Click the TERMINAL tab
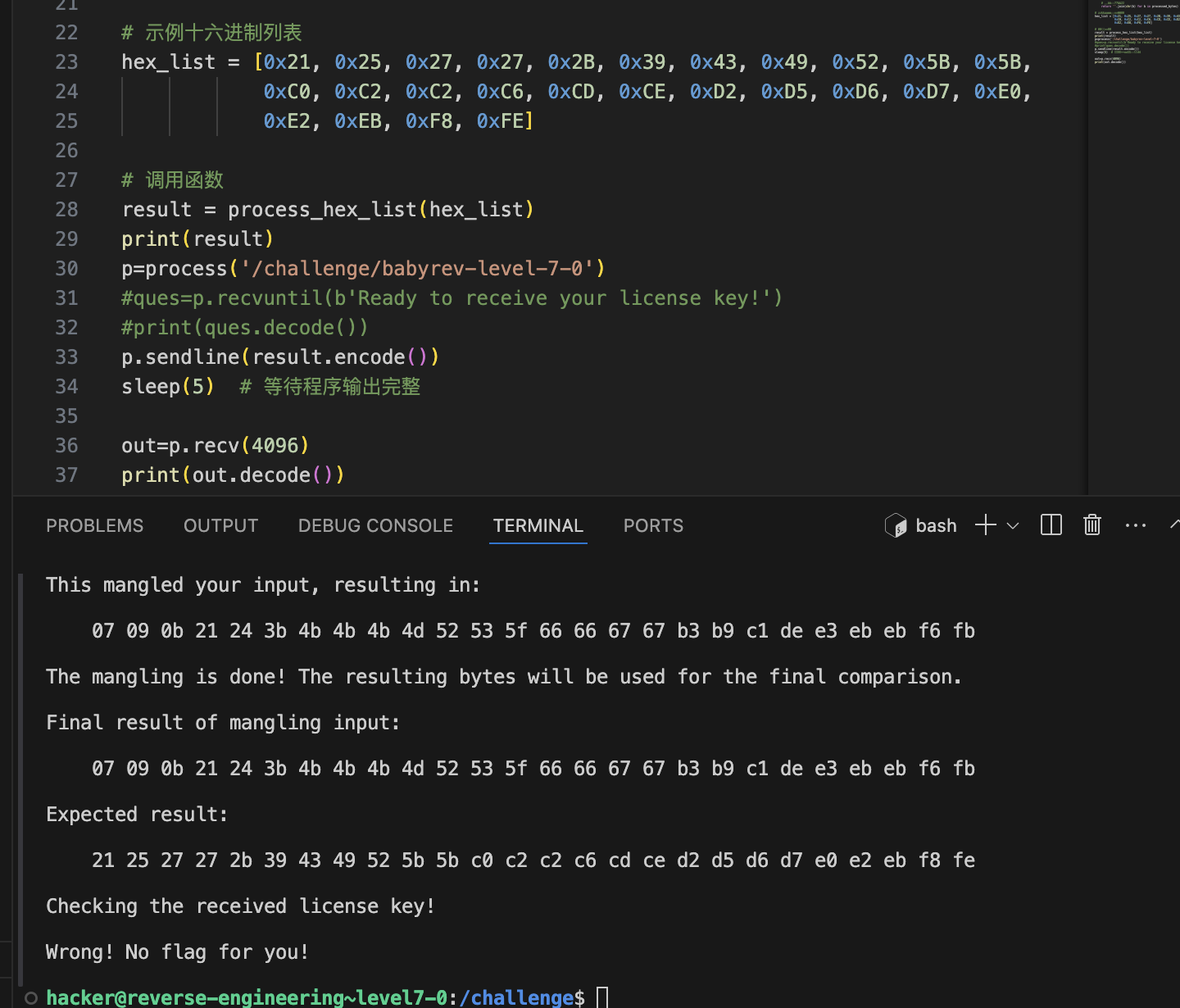This screenshot has height=1008, width=1180. 538,525
